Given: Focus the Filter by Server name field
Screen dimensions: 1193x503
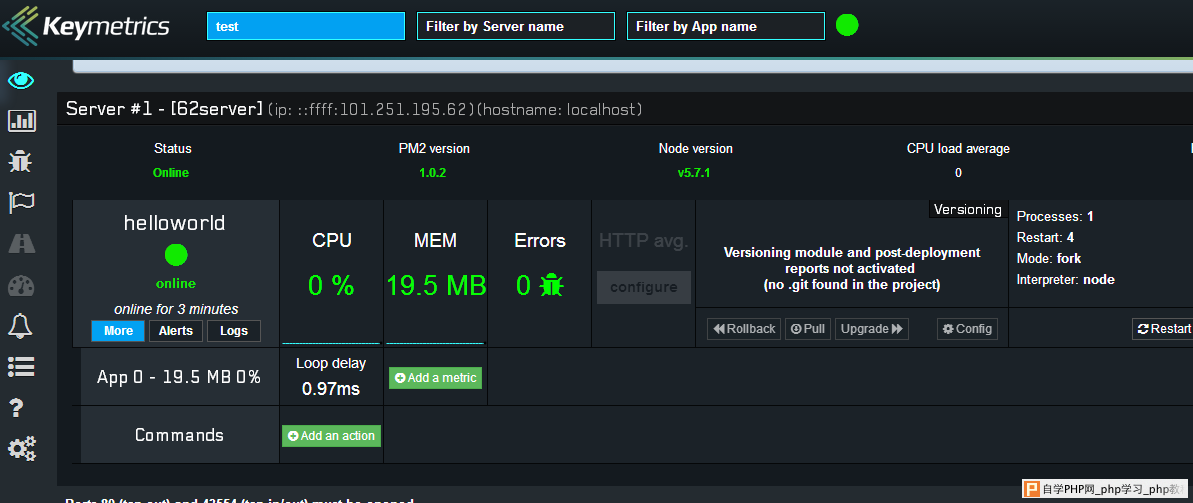Looking at the screenshot, I should click(516, 26).
